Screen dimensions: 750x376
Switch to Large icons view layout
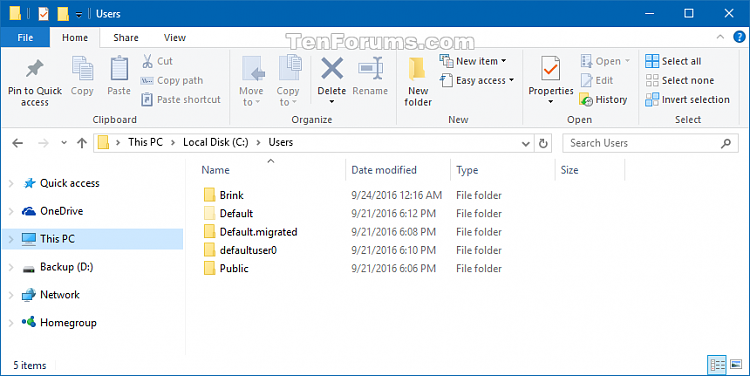tap(736, 365)
